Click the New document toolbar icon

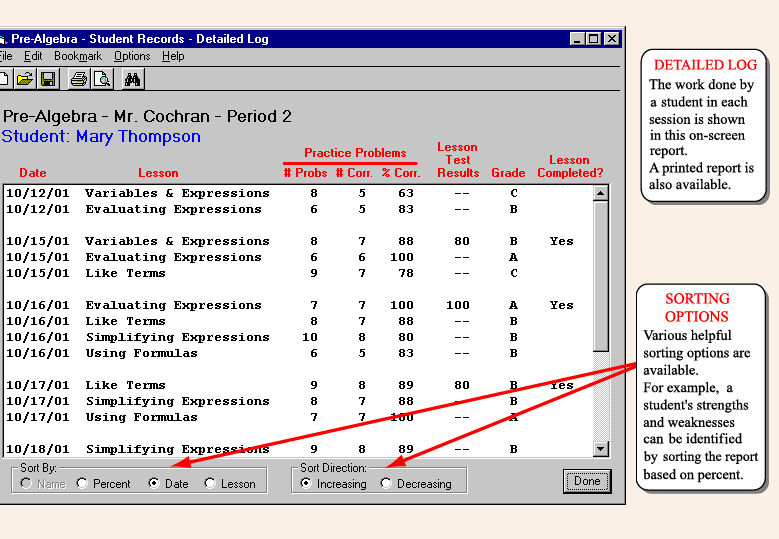[4, 78]
